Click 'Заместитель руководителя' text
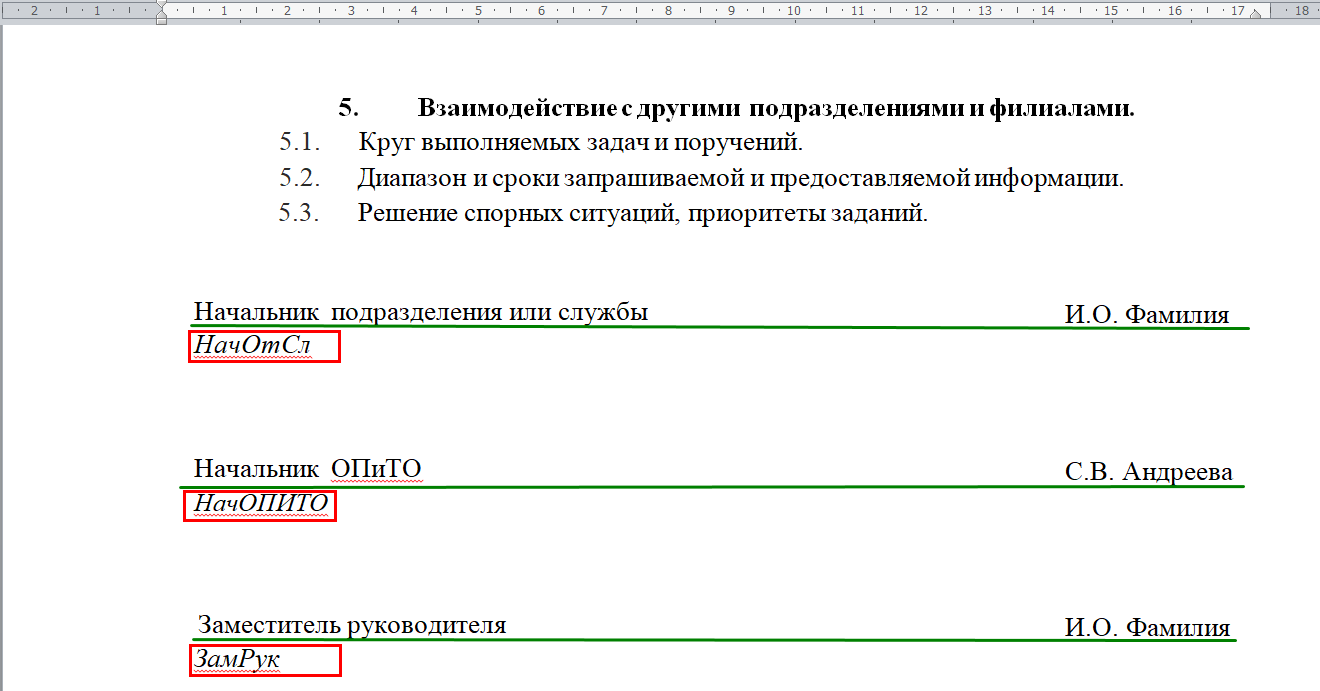This screenshot has height=691, width=1320. (352, 626)
